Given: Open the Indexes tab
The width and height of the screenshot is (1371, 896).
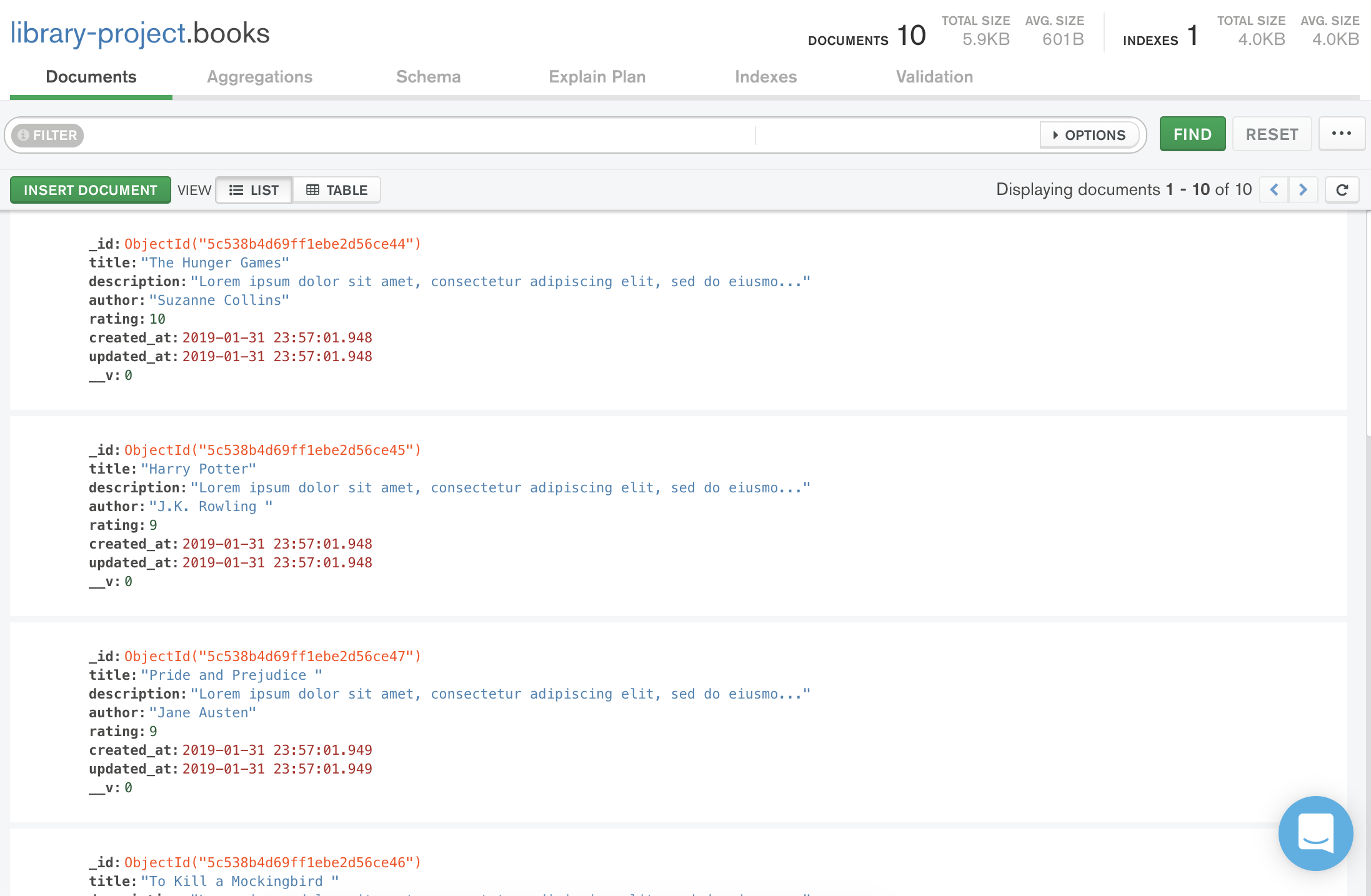Looking at the screenshot, I should click(765, 77).
